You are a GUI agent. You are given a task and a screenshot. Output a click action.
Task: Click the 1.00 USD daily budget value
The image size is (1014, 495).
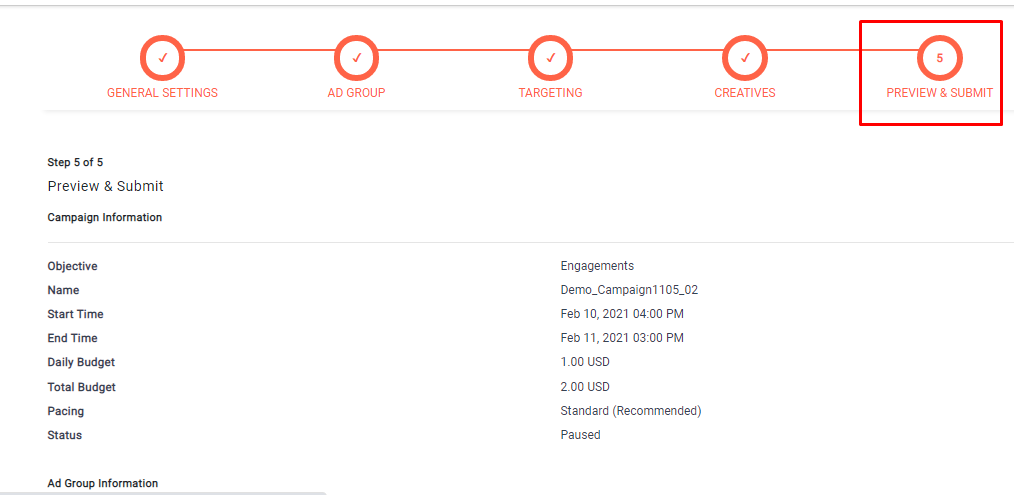tap(585, 362)
